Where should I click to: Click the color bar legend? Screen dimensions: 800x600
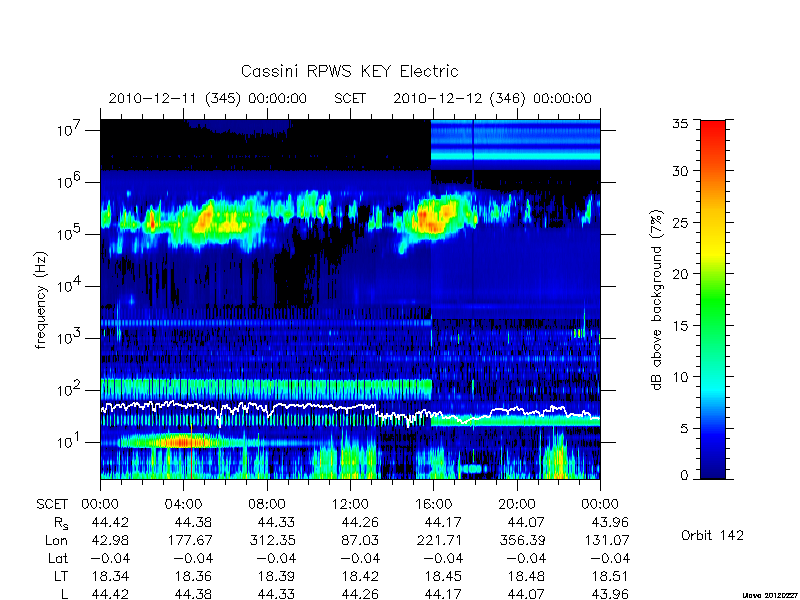(x=713, y=299)
